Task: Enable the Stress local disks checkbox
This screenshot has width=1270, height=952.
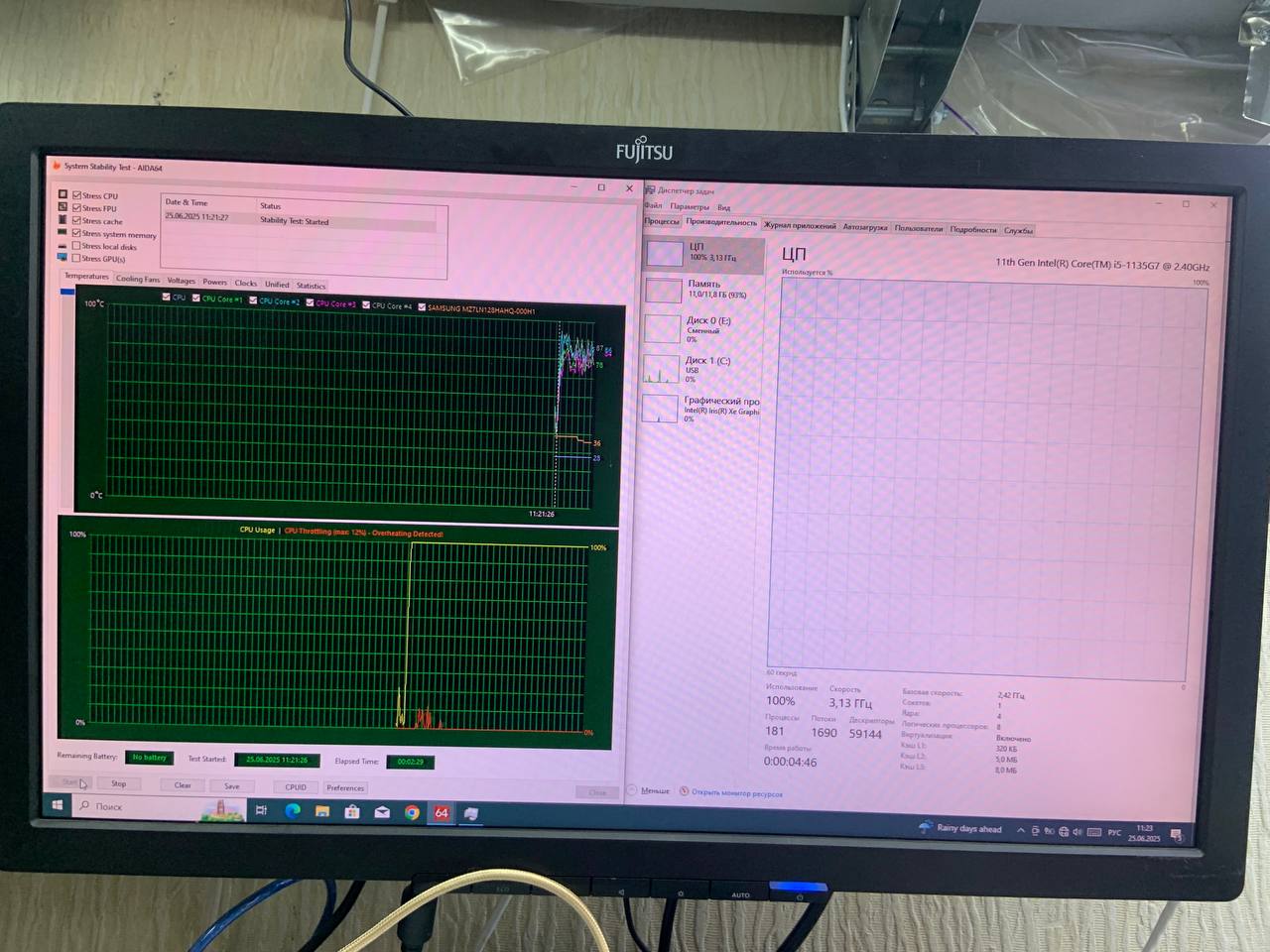Action: (x=76, y=246)
